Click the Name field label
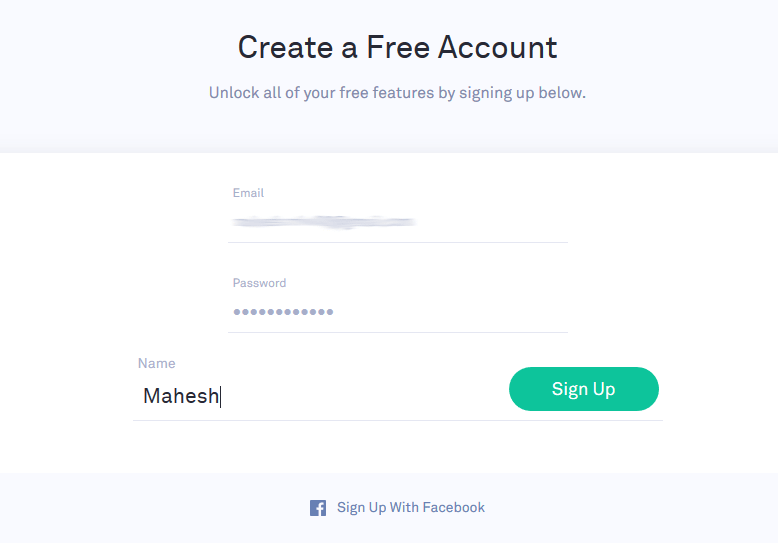Screen dimensions: 778x543 pos(156,363)
